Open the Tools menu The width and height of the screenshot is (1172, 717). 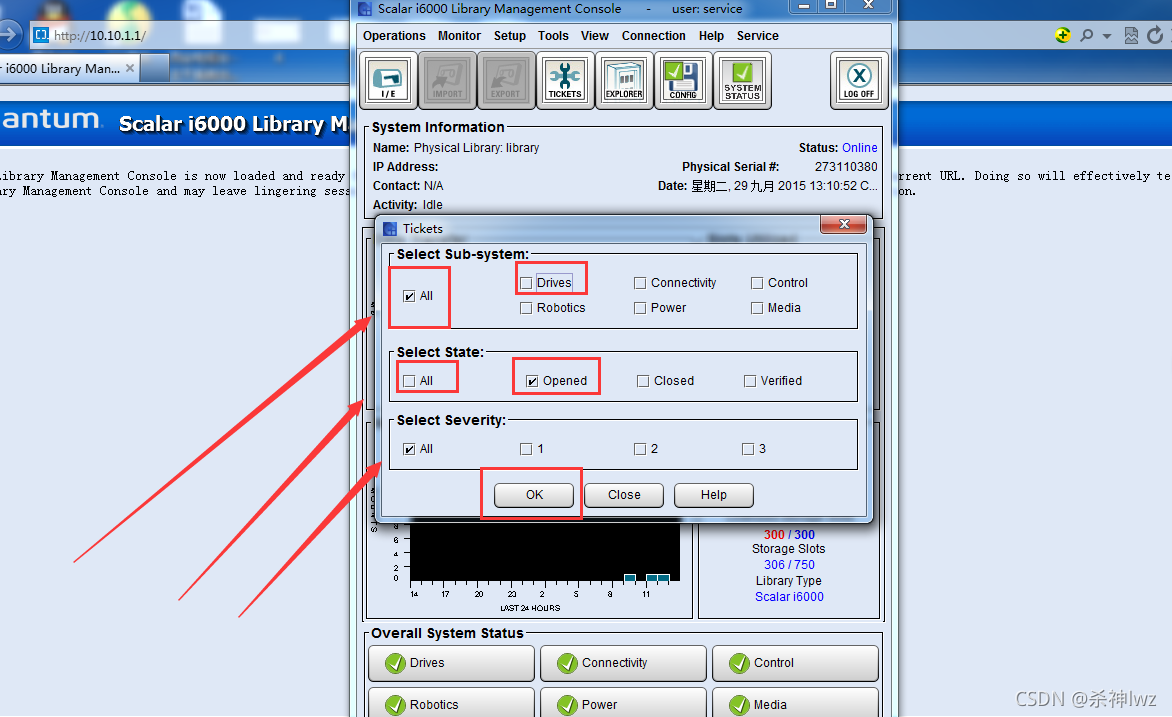pyautogui.click(x=553, y=36)
